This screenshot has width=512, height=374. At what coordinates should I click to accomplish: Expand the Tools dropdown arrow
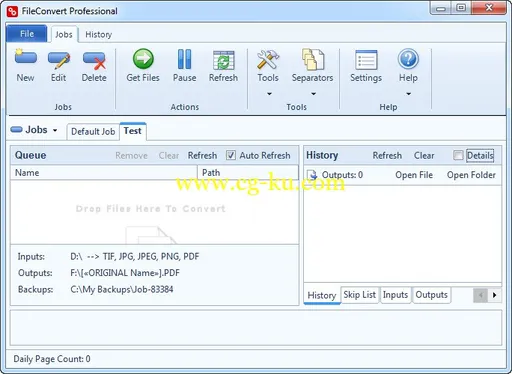click(x=269, y=94)
